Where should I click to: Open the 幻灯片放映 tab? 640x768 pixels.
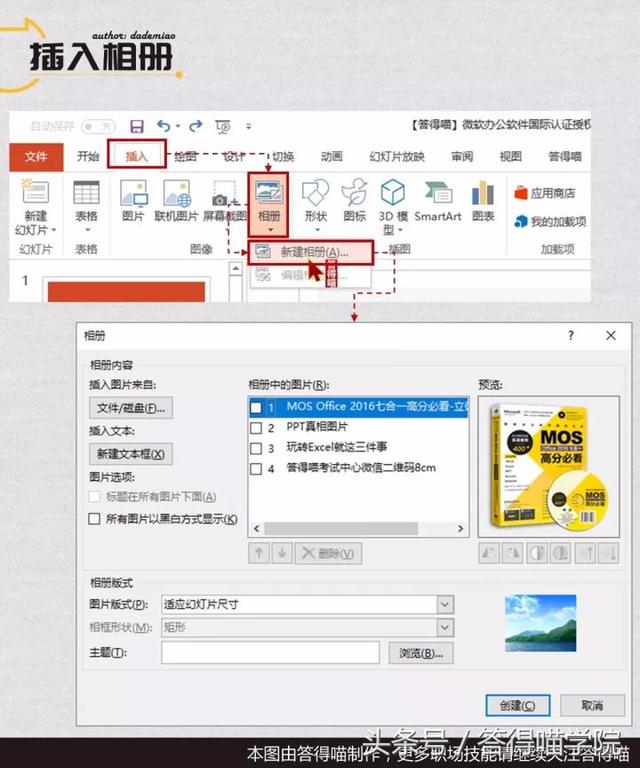point(397,156)
